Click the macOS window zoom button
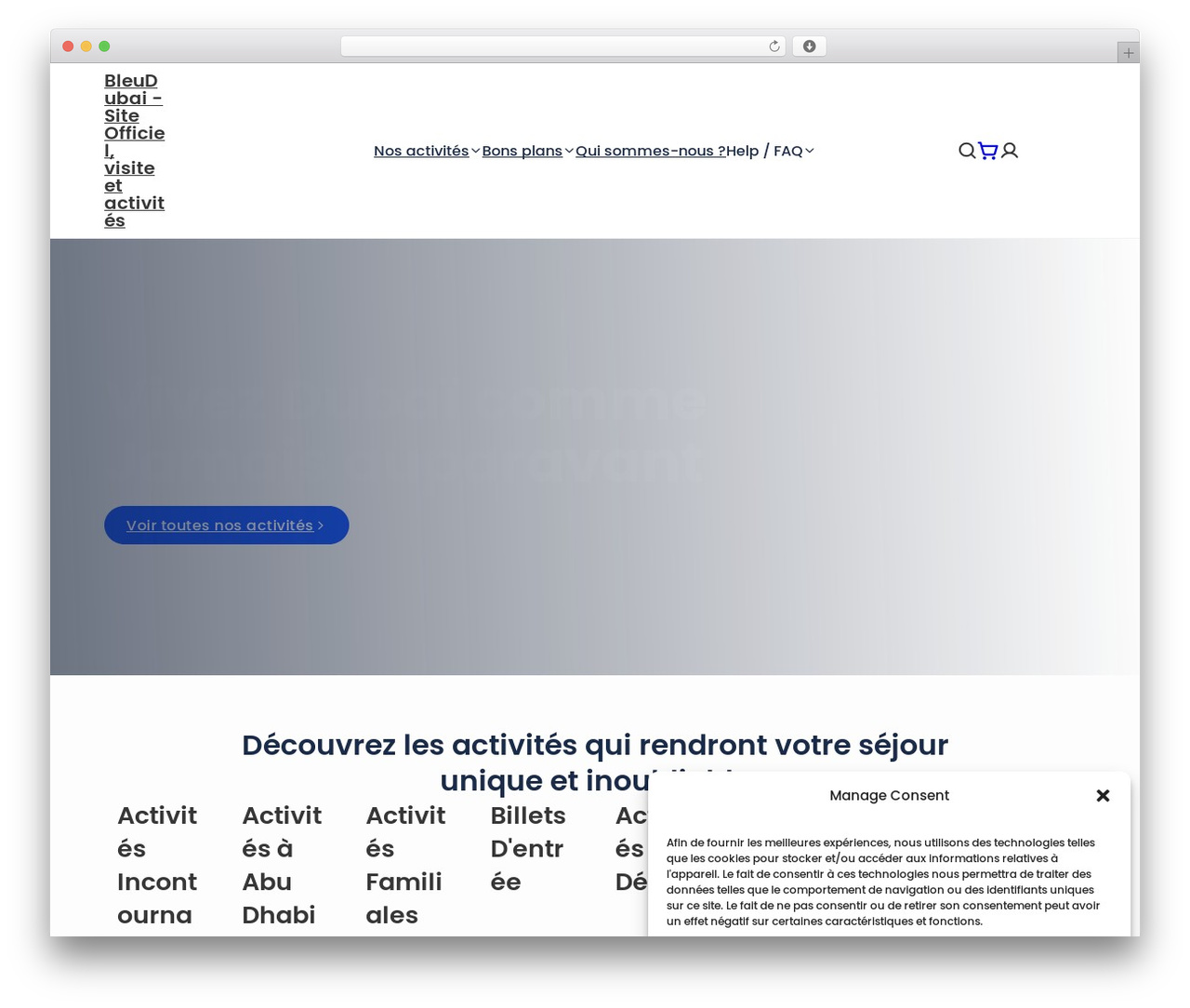Viewport: 1190px width, 1008px height. [x=105, y=46]
